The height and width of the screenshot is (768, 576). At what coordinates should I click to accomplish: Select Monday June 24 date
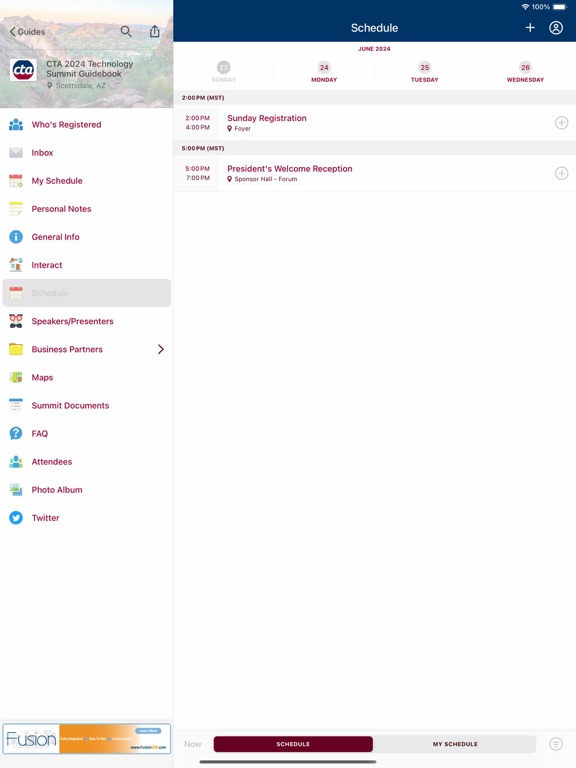[324, 72]
